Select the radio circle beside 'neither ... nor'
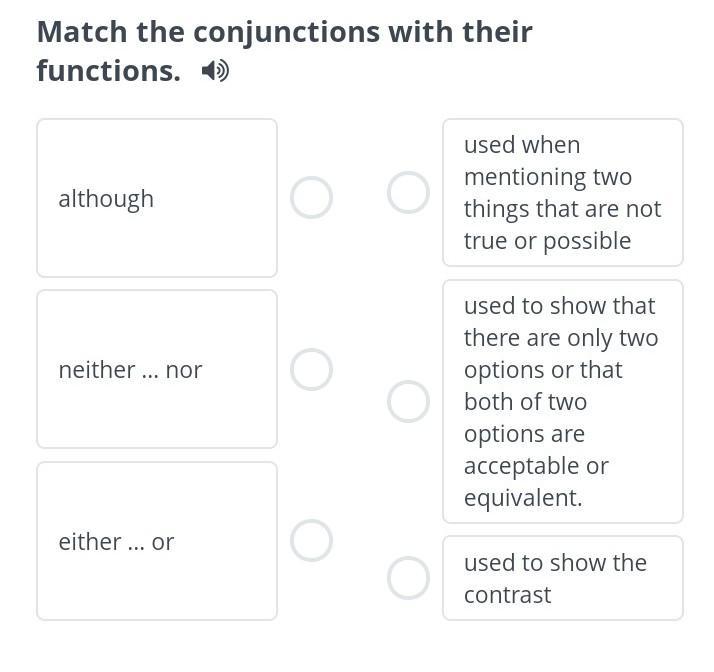Image resolution: width=714 pixels, height=672 pixels. [311, 369]
